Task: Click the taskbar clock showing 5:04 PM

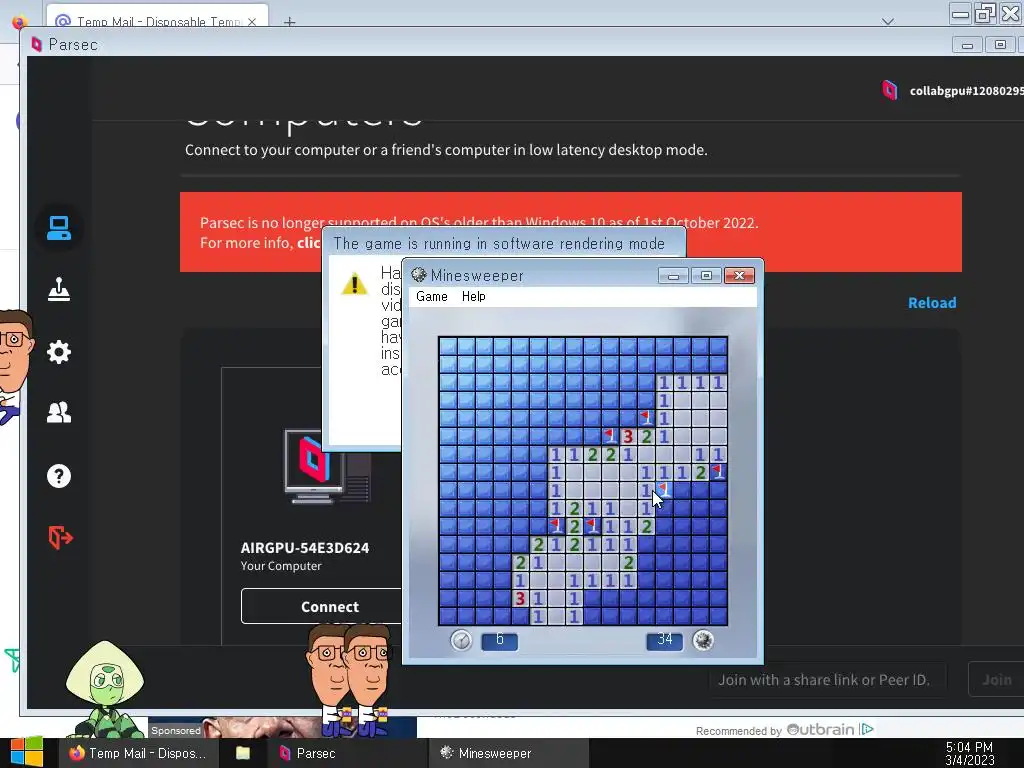Action: point(969,753)
